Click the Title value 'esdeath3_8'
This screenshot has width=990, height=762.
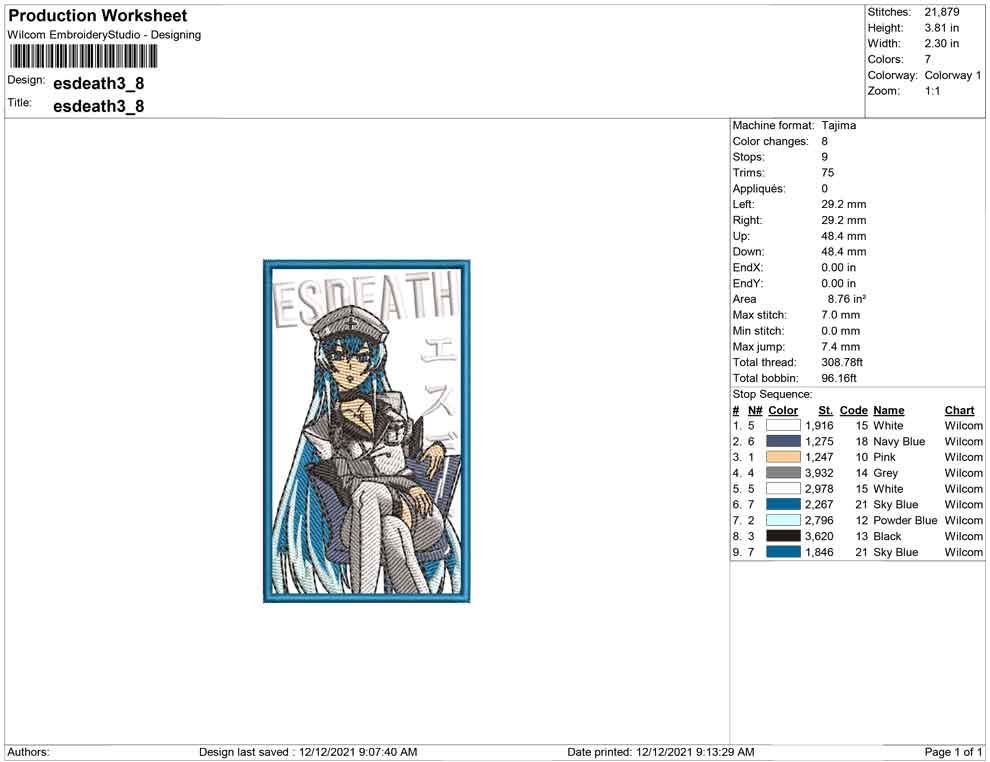pos(98,106)
